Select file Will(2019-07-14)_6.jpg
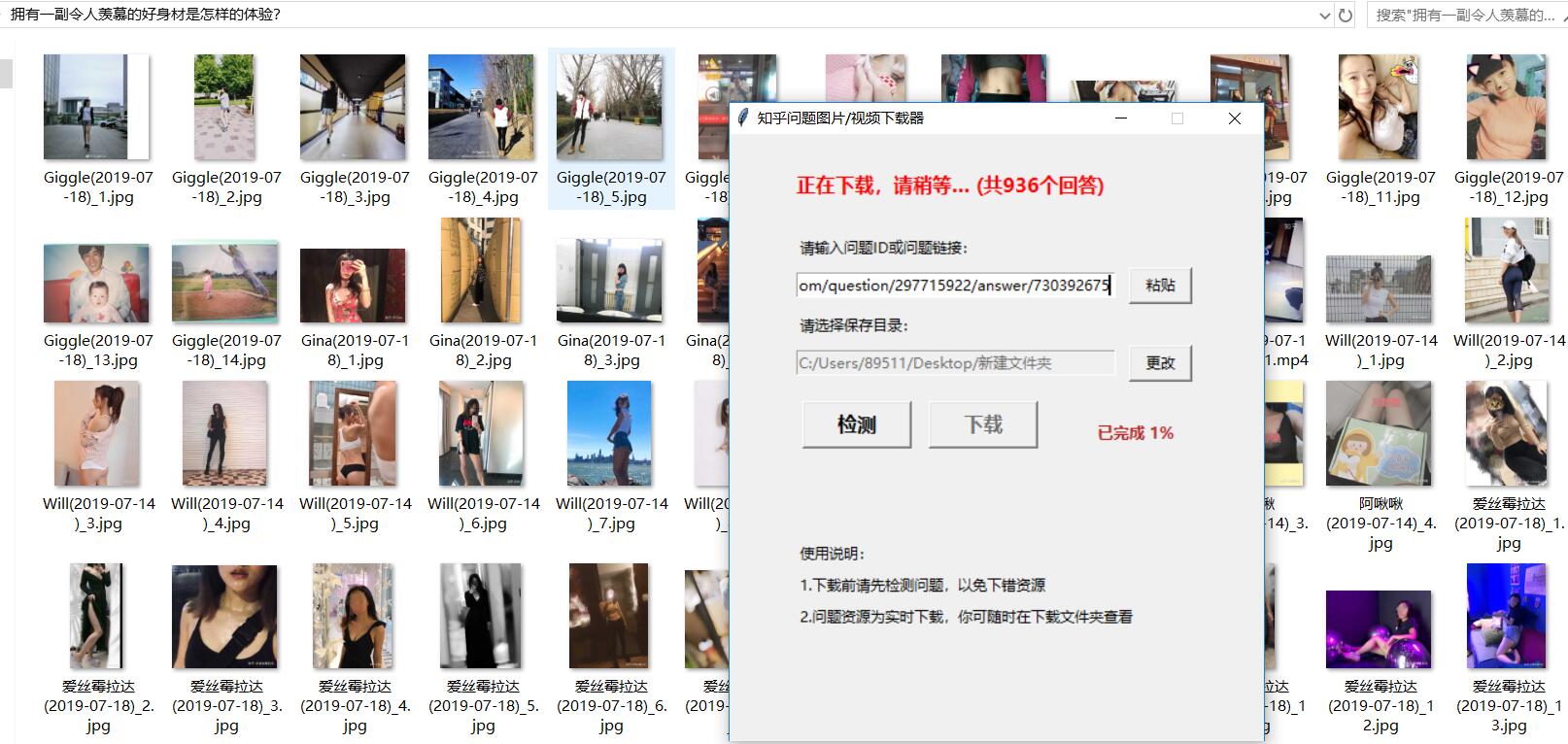The height and width of the screenshot is (744, 1568). (x=483, y=457)
